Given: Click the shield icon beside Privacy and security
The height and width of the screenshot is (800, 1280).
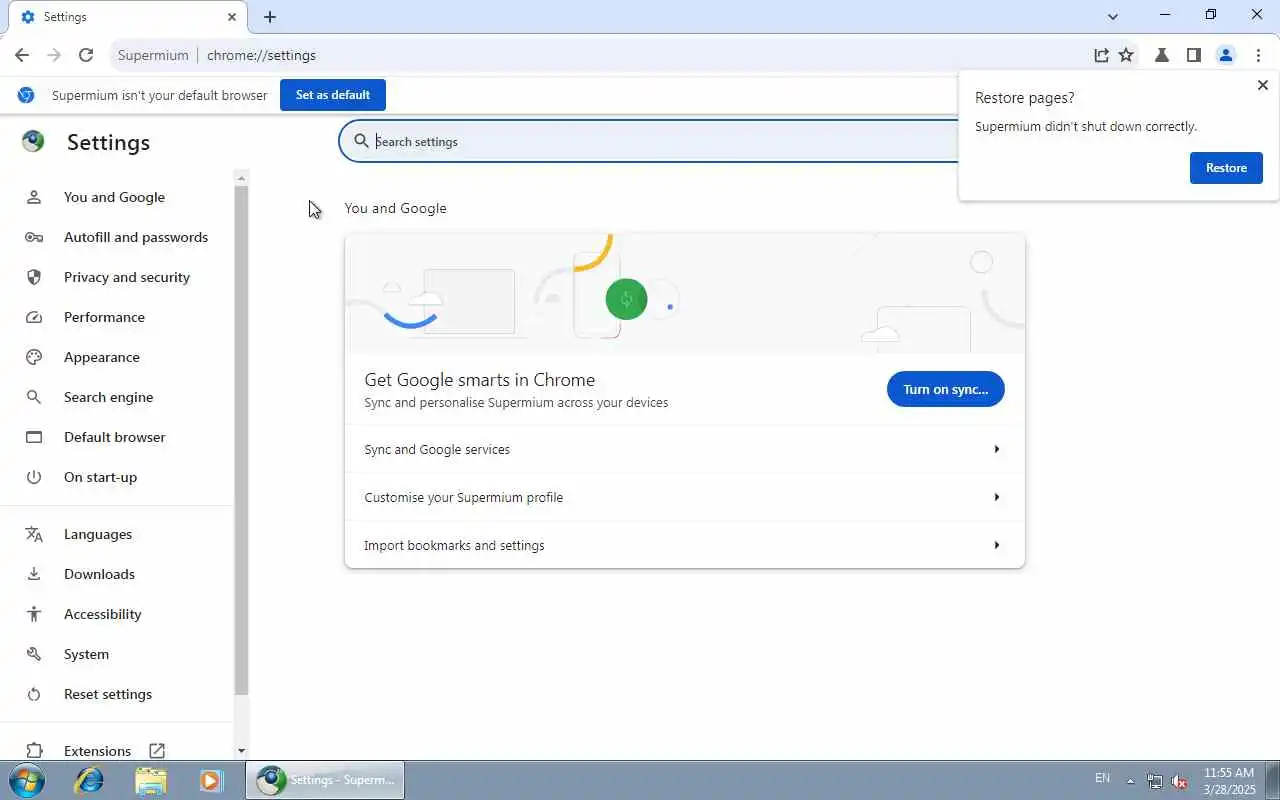Looking at the screenshot, I should (34, 277).
